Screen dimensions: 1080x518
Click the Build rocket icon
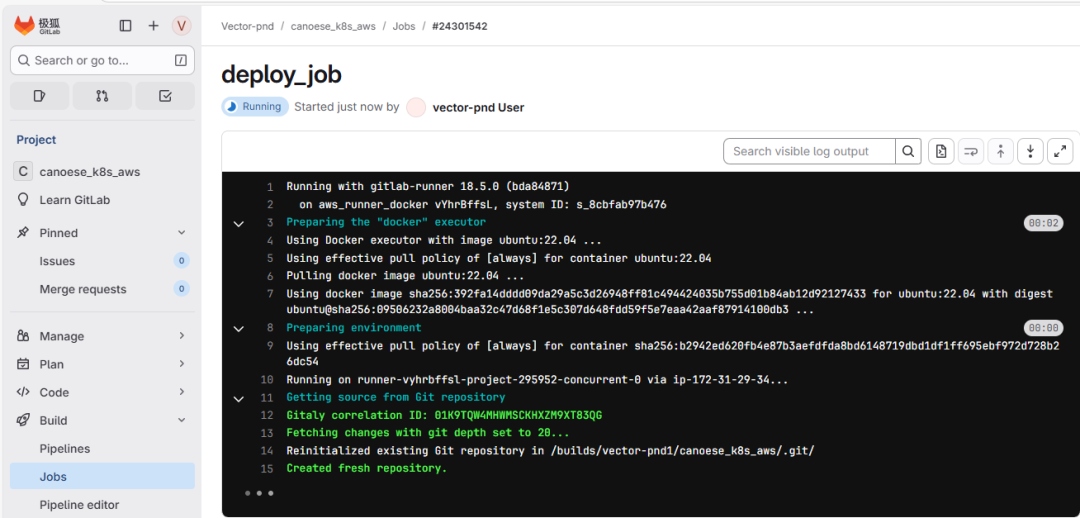23,420
